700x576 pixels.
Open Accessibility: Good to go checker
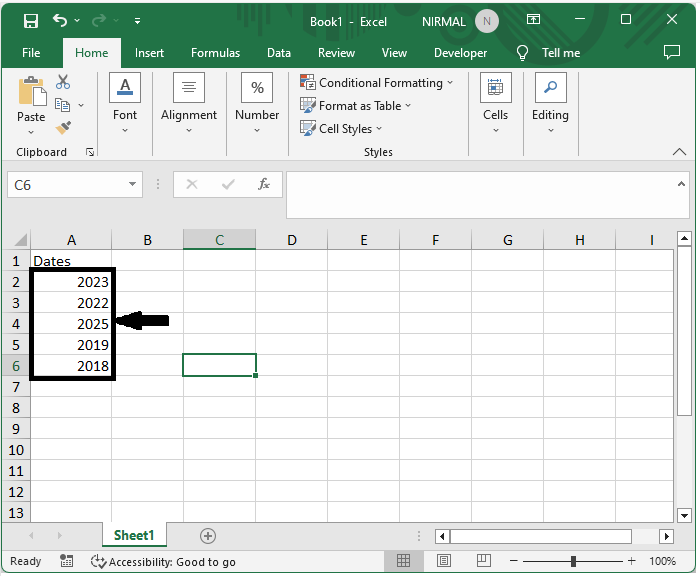[163, 561]
